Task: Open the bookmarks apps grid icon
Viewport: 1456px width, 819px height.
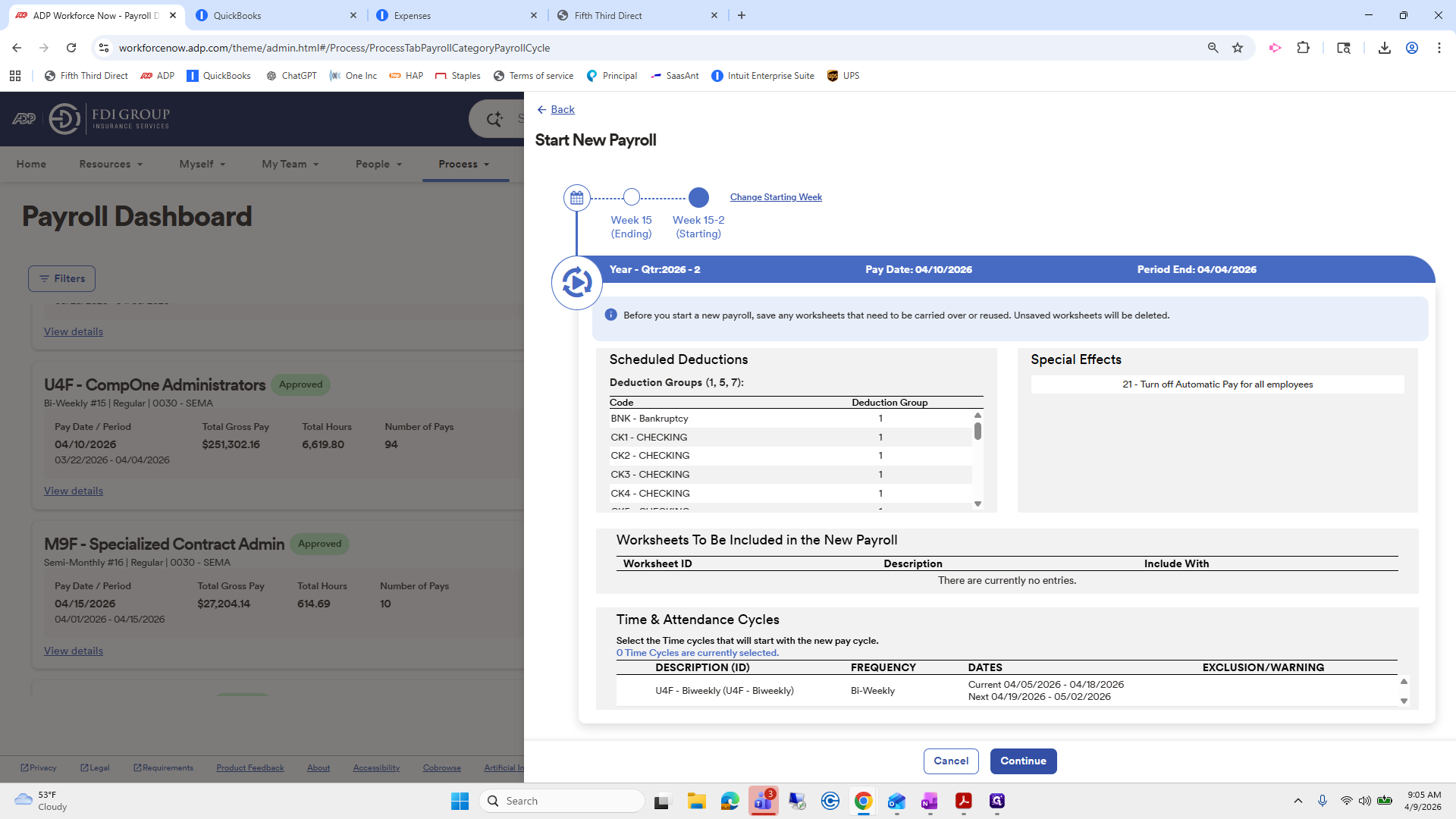Action: [x=15, y=76]
